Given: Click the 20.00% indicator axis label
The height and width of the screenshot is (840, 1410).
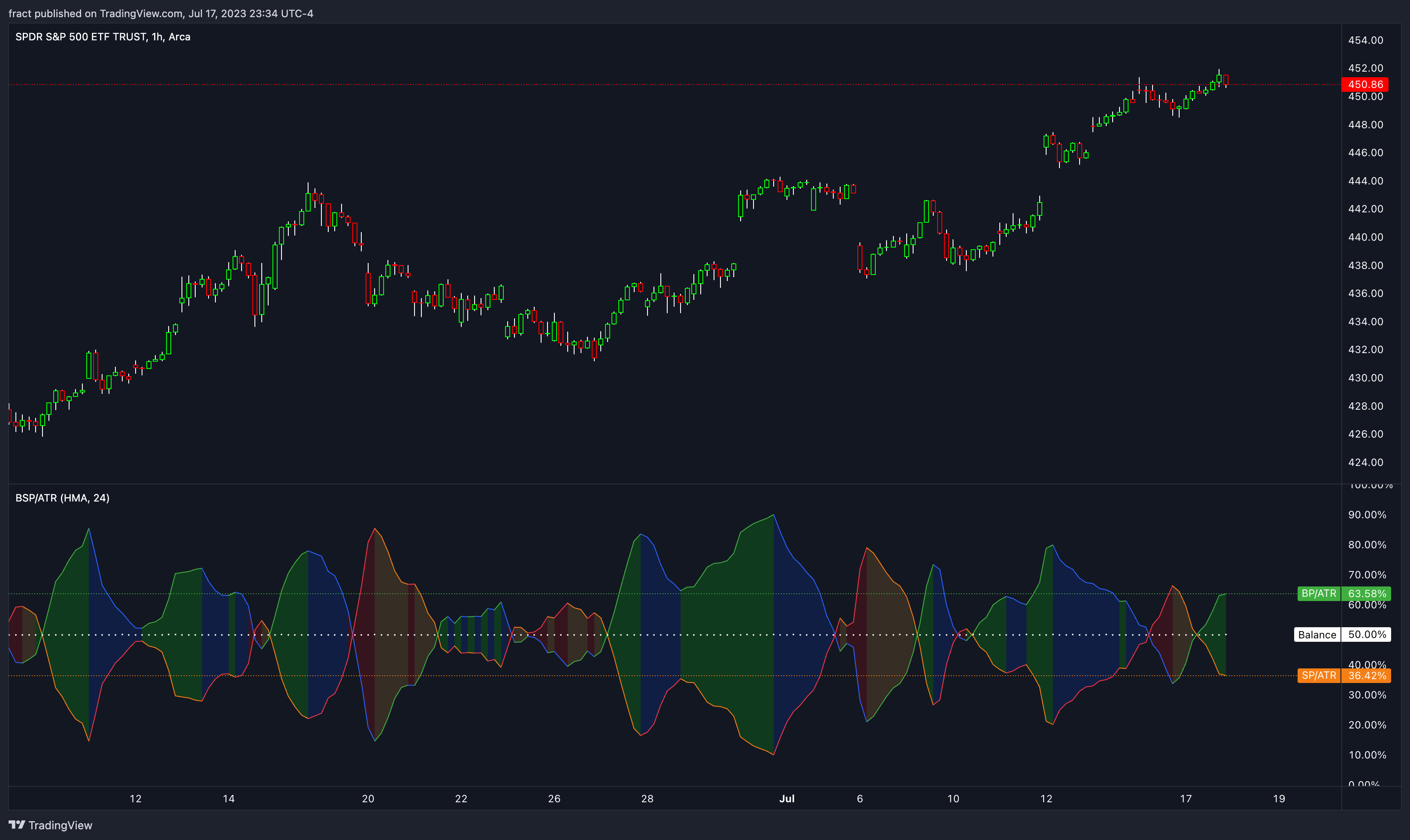Looking at the screenshot, I should tap(1367, 725).
